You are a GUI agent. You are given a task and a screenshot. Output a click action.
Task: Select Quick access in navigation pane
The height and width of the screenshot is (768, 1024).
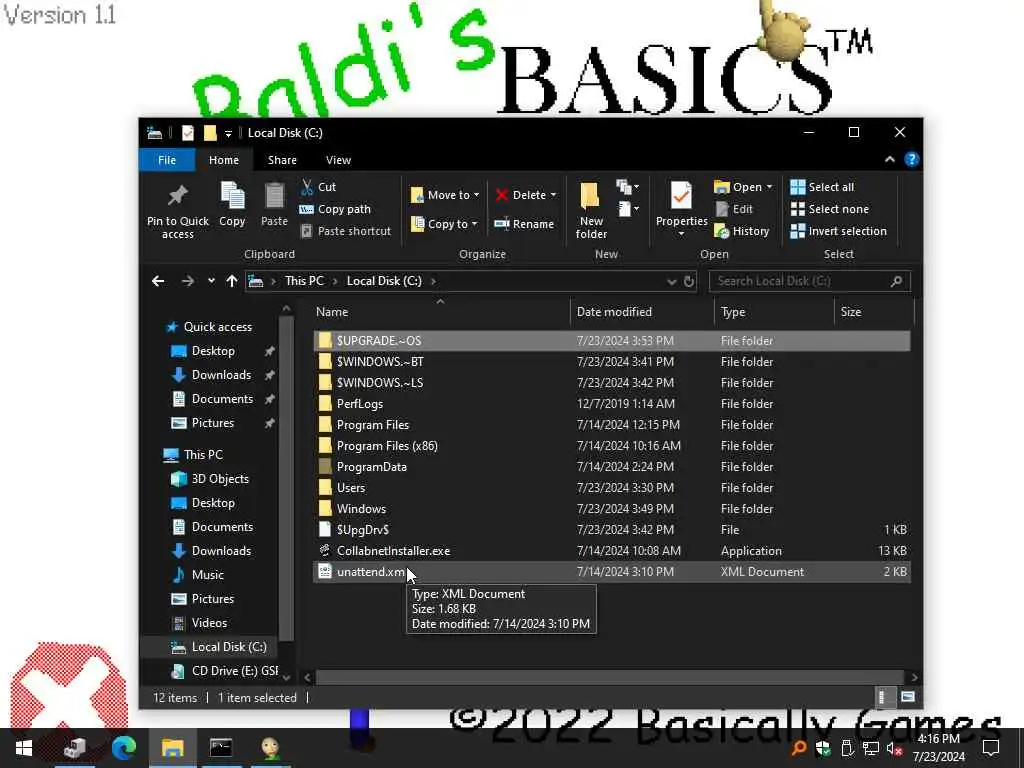(x=217, y=327)
